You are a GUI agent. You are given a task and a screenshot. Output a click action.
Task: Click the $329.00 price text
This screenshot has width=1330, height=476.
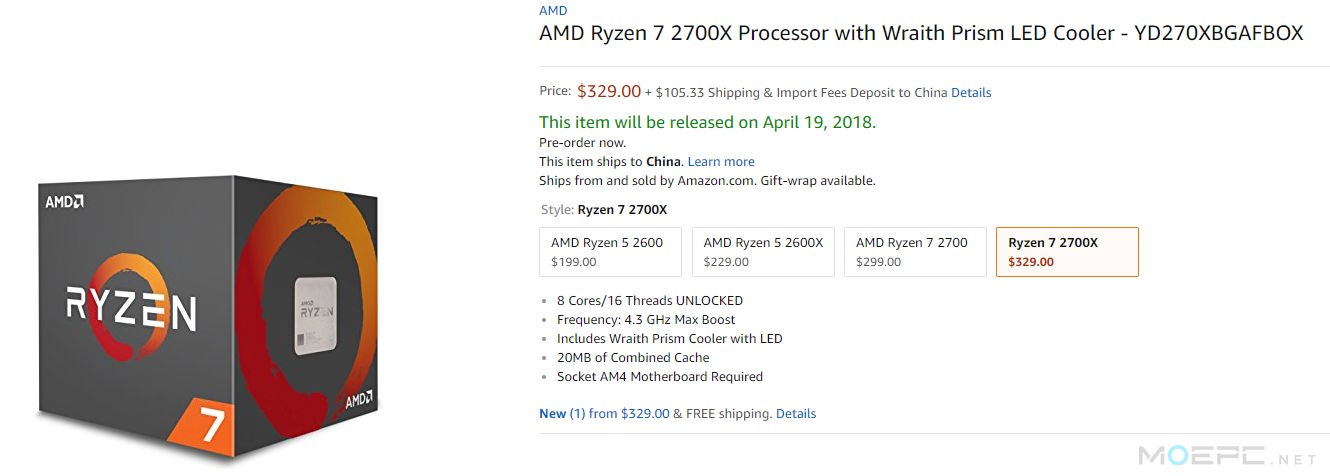(609, 91)
